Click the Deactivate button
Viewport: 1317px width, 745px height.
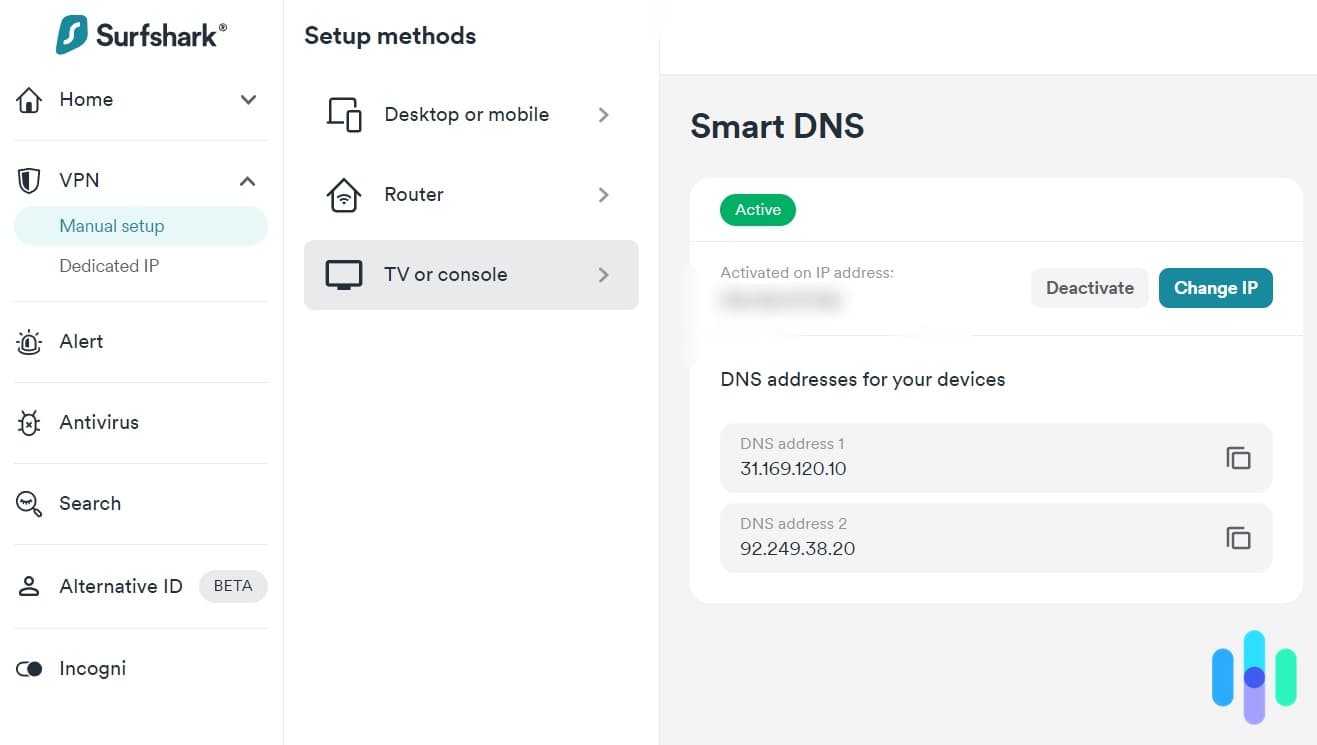tap(1089, 287)
